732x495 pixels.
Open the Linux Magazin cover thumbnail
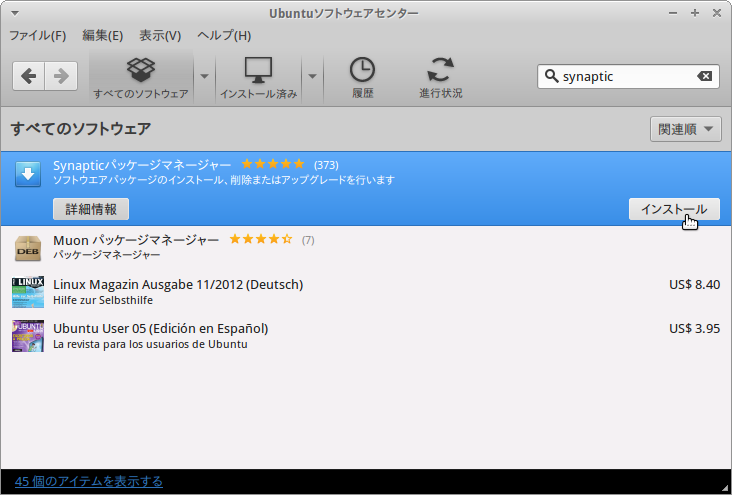tap(28, 292)
